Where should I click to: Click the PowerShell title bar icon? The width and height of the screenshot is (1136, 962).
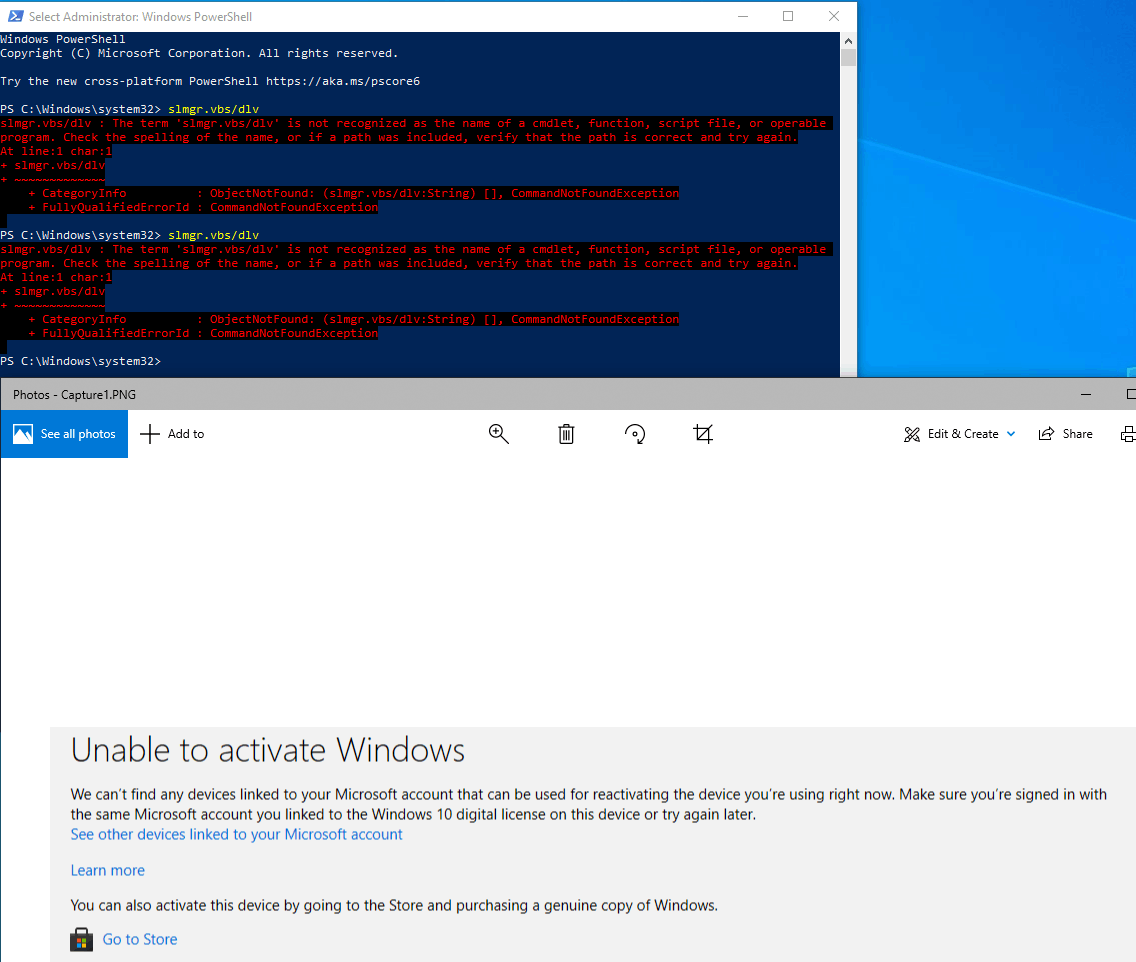point(15,16)
